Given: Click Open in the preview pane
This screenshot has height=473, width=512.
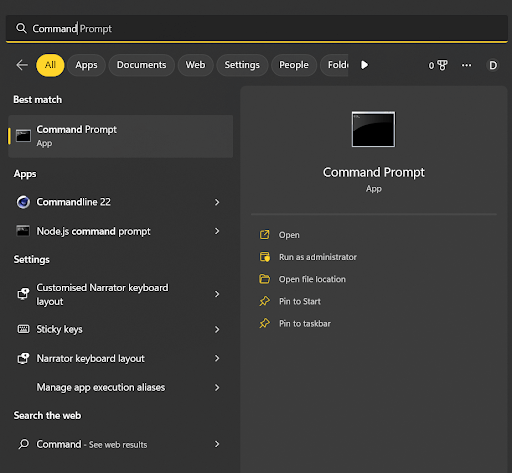Looking at the screenshot, I should pyautogui.click(x=289, y=235).
